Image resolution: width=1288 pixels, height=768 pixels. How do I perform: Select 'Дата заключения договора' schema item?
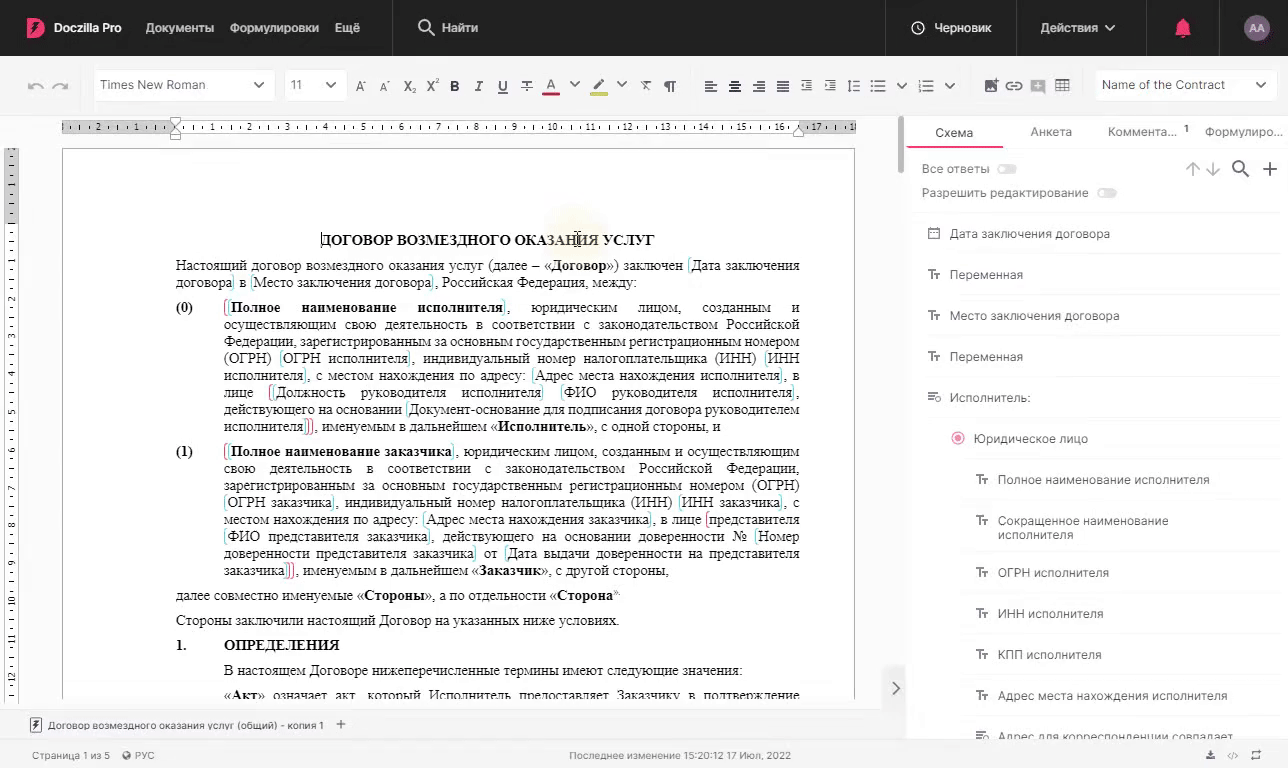click(x=1030, y=234)
